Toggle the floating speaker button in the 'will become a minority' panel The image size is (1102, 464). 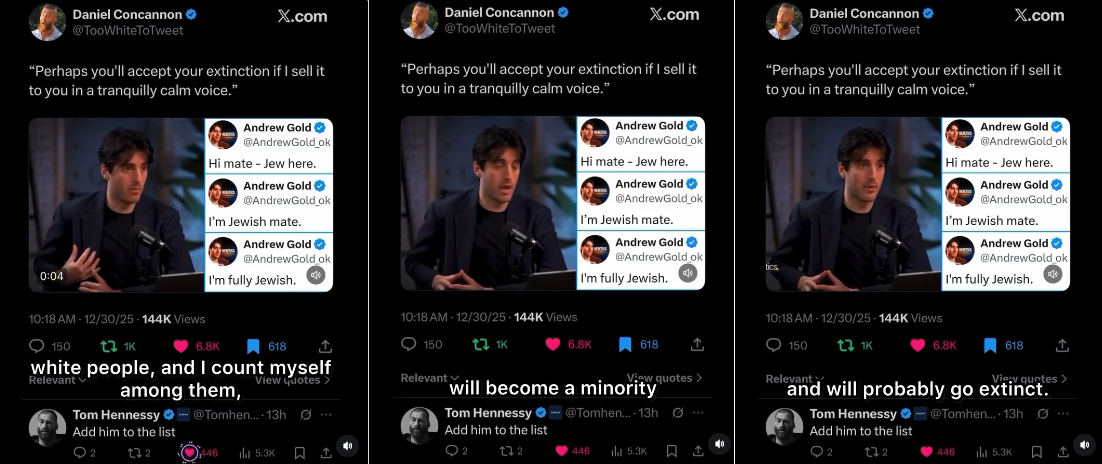point(719,444)
